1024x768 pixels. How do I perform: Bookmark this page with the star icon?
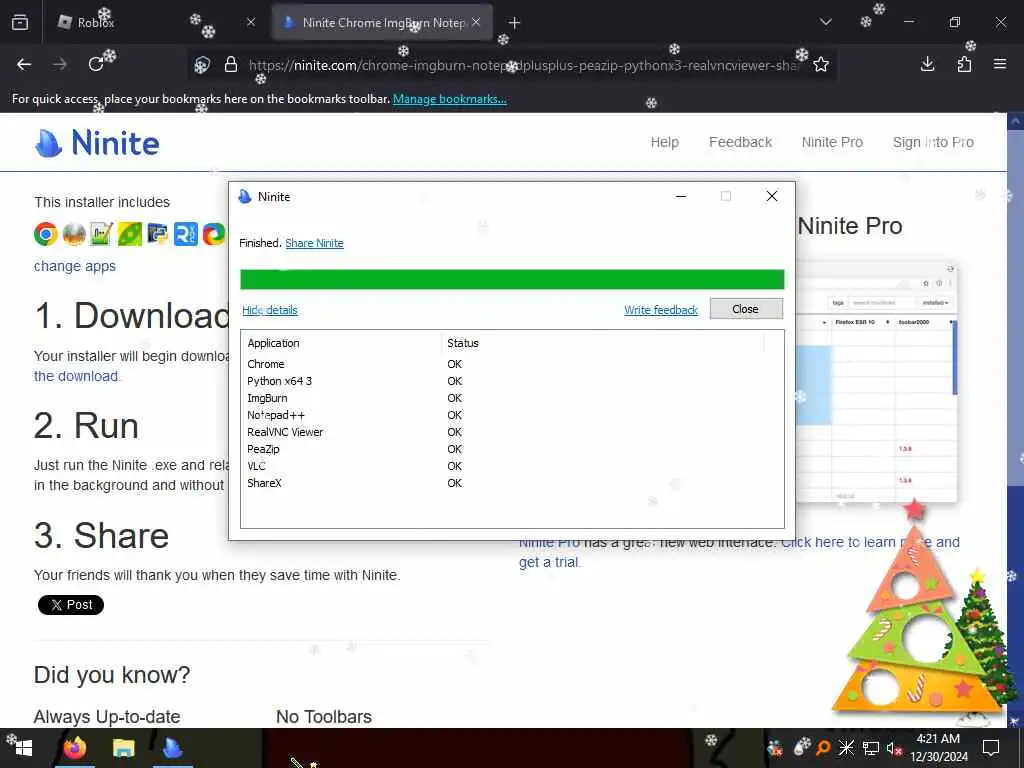tap(821, 64)
